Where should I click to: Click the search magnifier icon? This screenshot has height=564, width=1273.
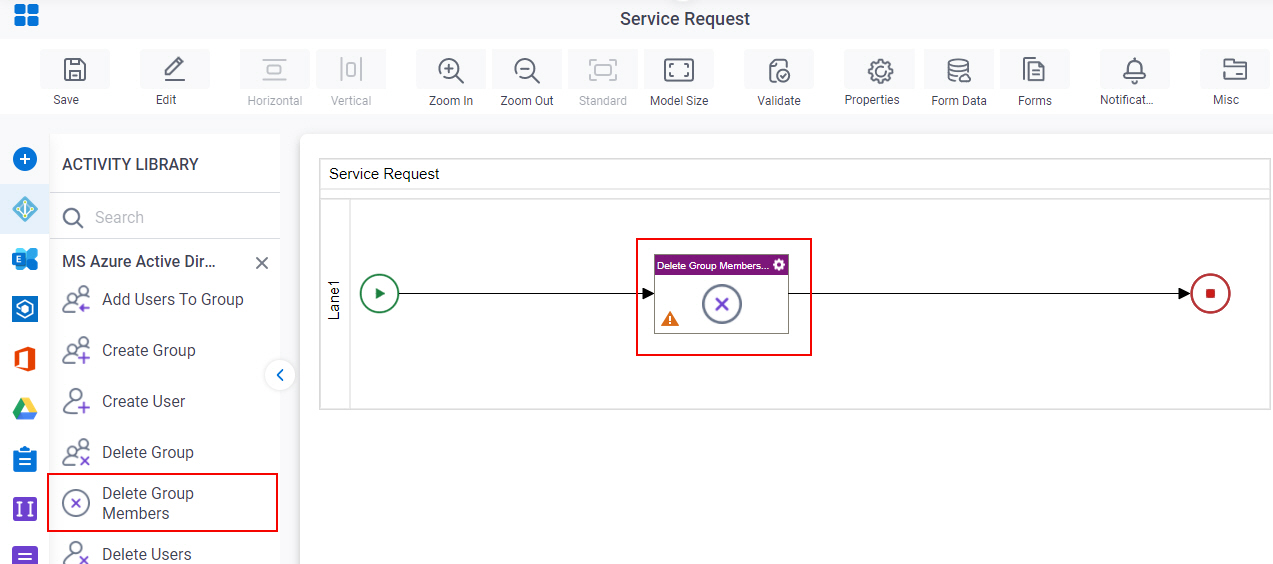click(x=73, y=218)
